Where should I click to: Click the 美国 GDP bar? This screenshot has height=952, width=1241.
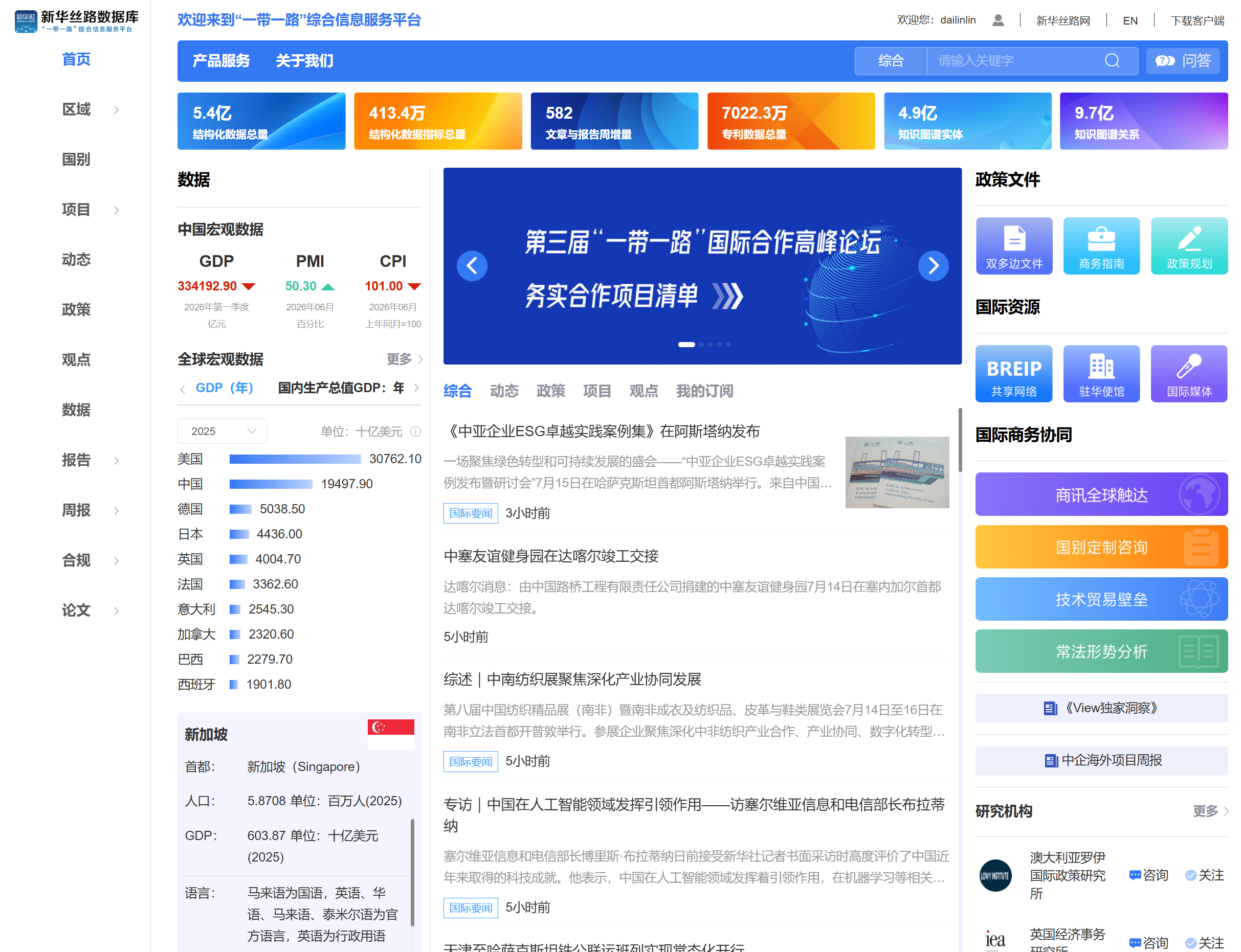coord(295,459)
